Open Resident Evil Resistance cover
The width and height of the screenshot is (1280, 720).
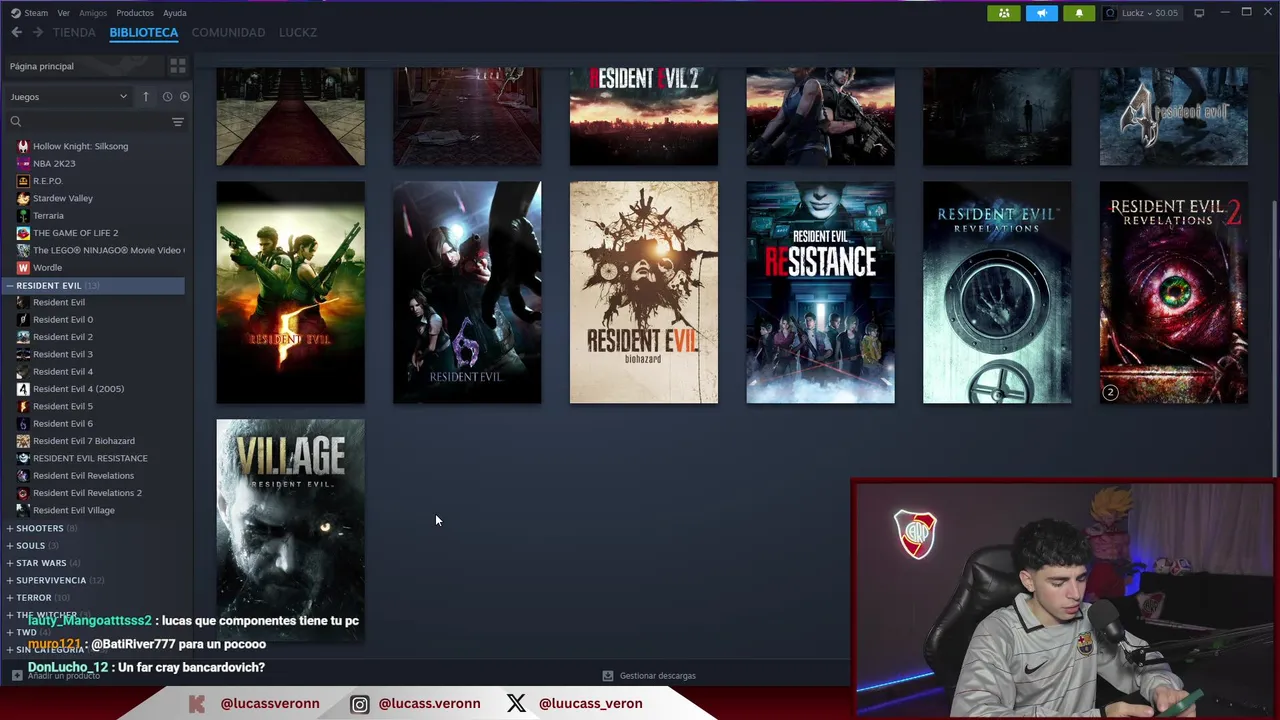click(x=820, y=292)
